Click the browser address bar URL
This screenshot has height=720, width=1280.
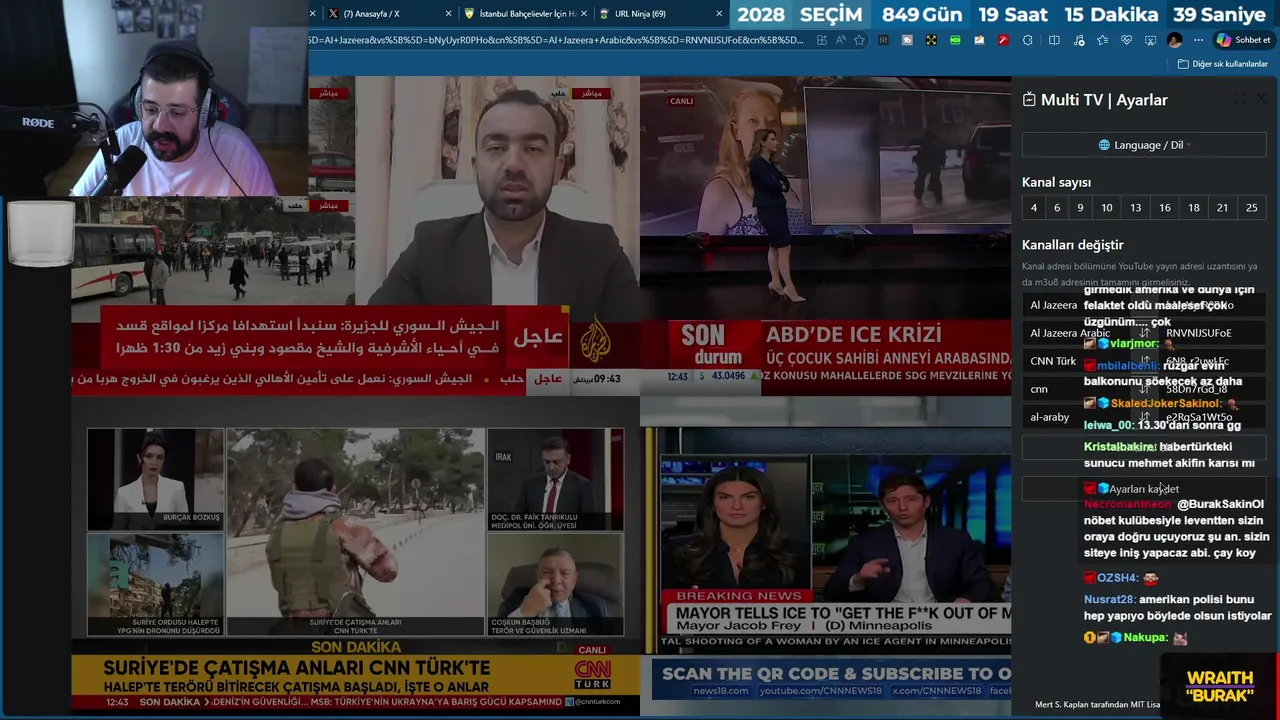click(x=556, y=40)
